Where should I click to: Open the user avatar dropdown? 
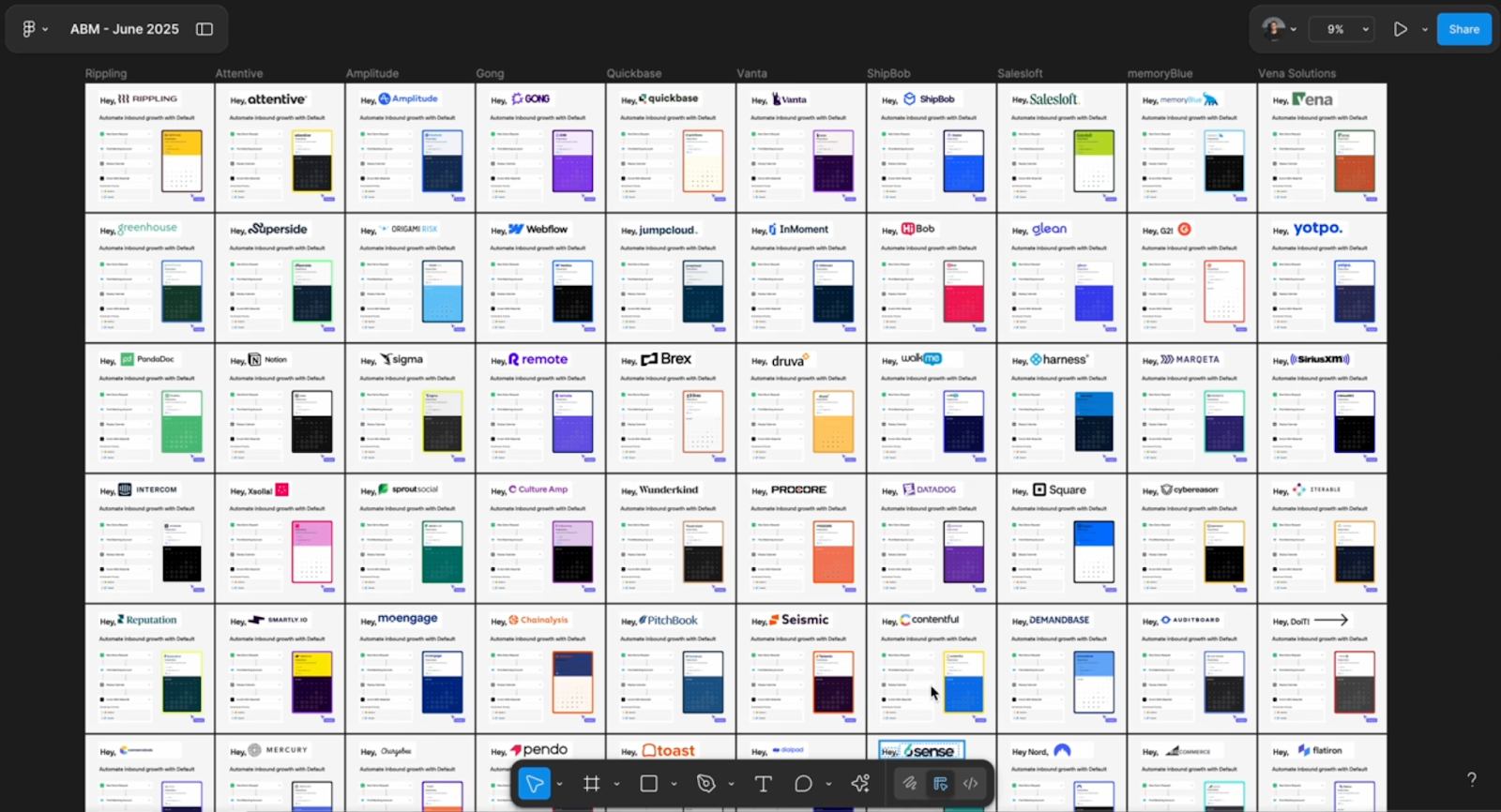(1279, 29)
